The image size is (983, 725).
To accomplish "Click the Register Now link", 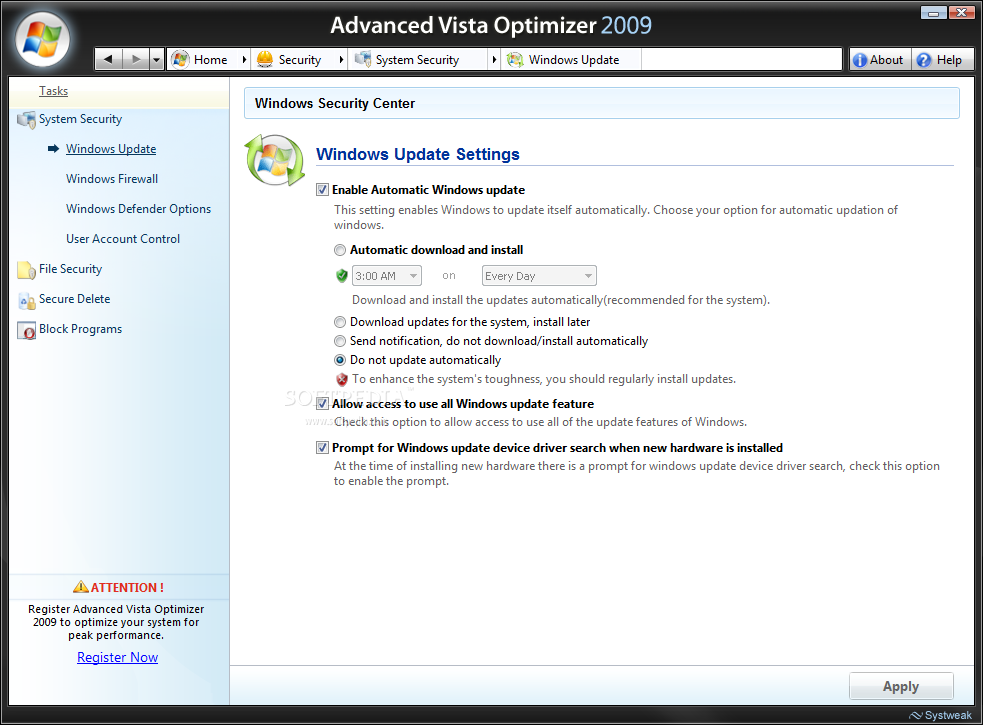I will coord(117,657).
